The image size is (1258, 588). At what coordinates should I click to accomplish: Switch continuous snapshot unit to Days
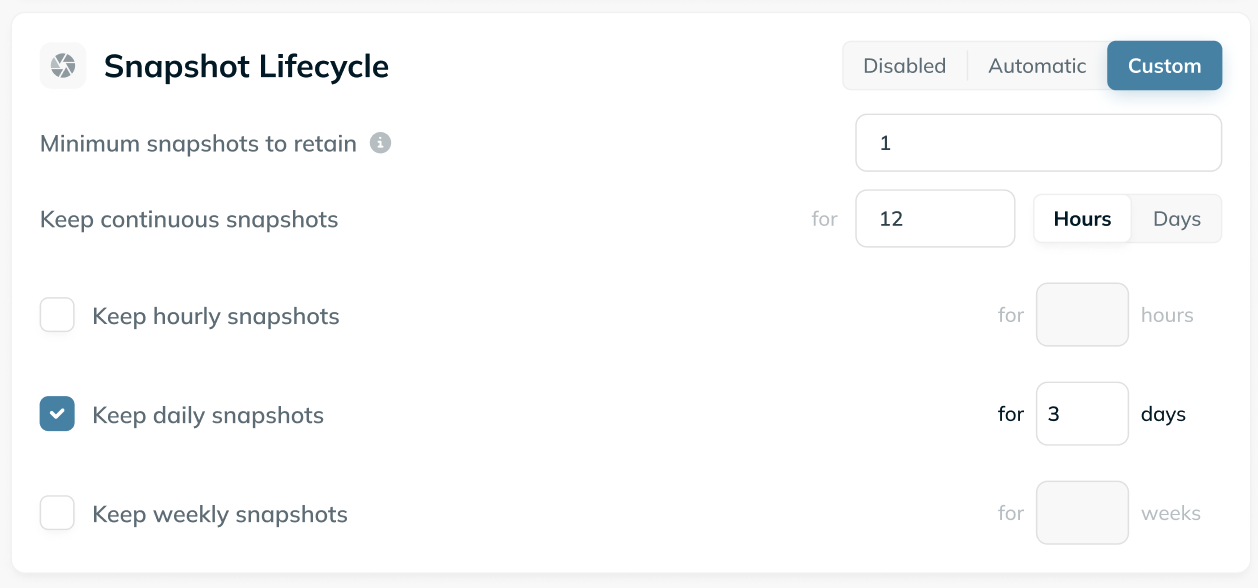coord(1177,218)
